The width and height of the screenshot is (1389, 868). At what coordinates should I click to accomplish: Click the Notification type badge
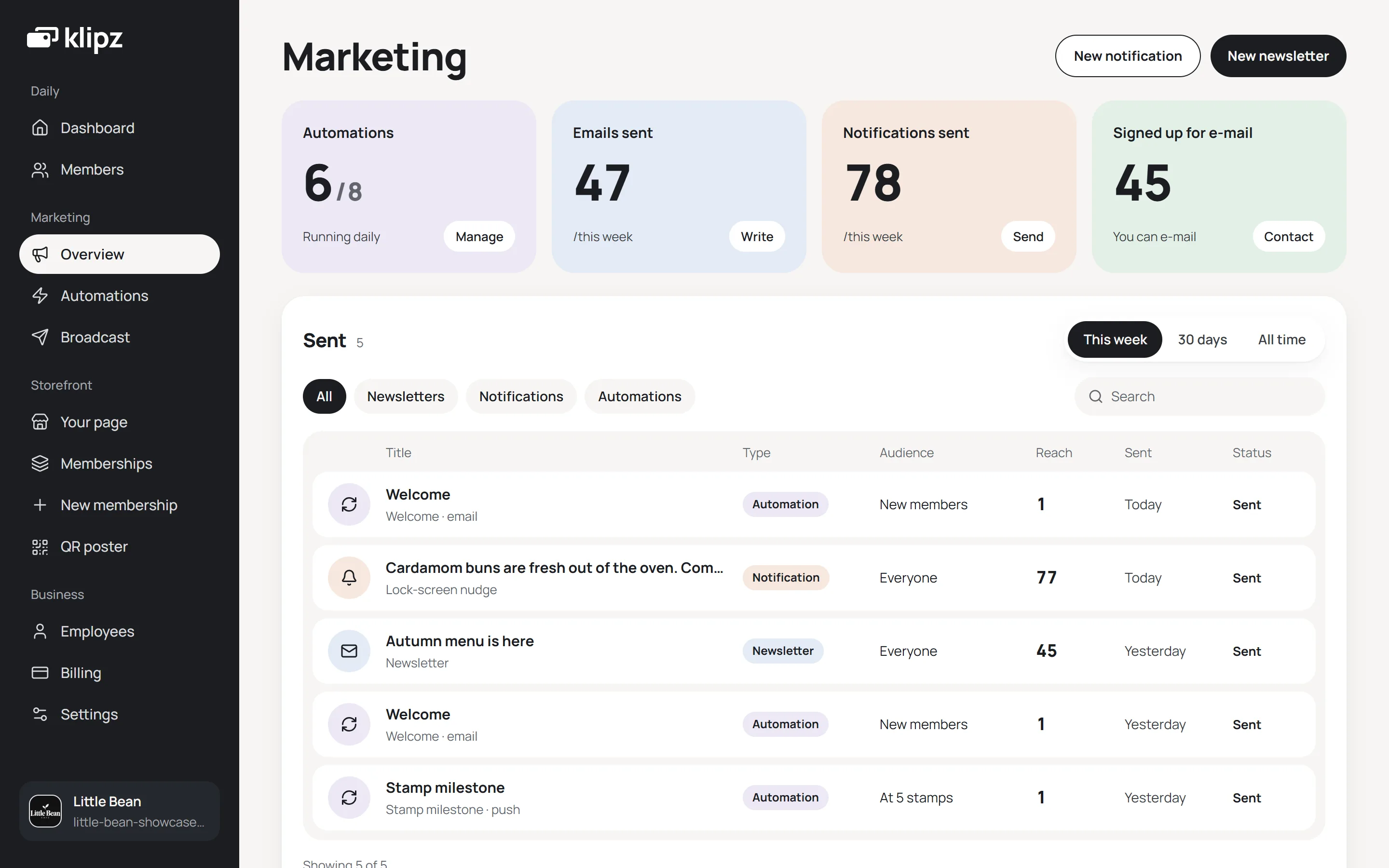tap(785, 578)
